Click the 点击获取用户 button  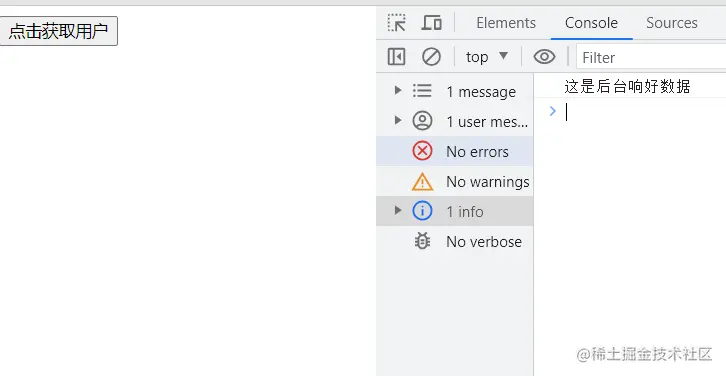point(59,31)
